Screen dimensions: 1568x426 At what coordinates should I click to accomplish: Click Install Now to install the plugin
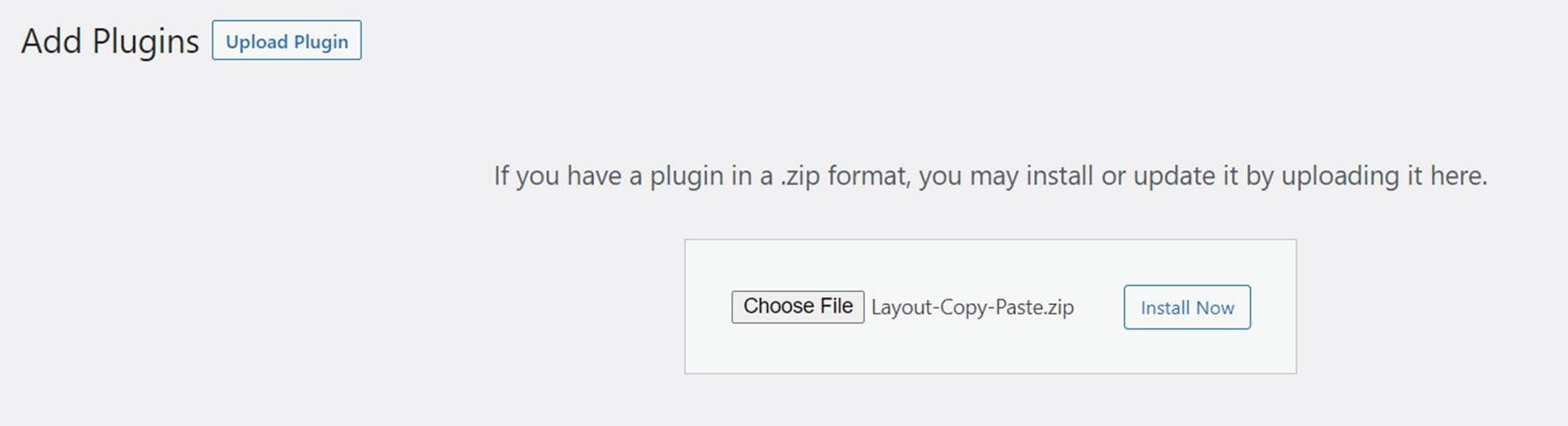tap(1186, 308)
